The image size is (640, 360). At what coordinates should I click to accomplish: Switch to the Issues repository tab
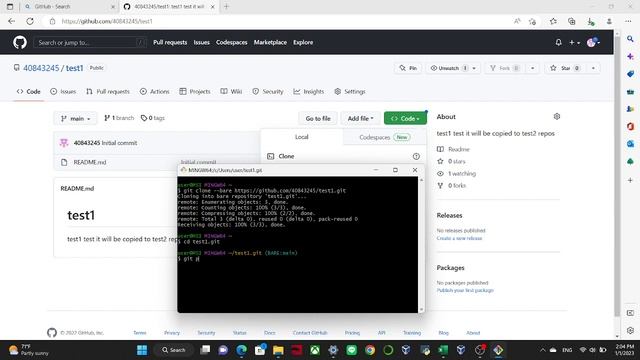63,91
